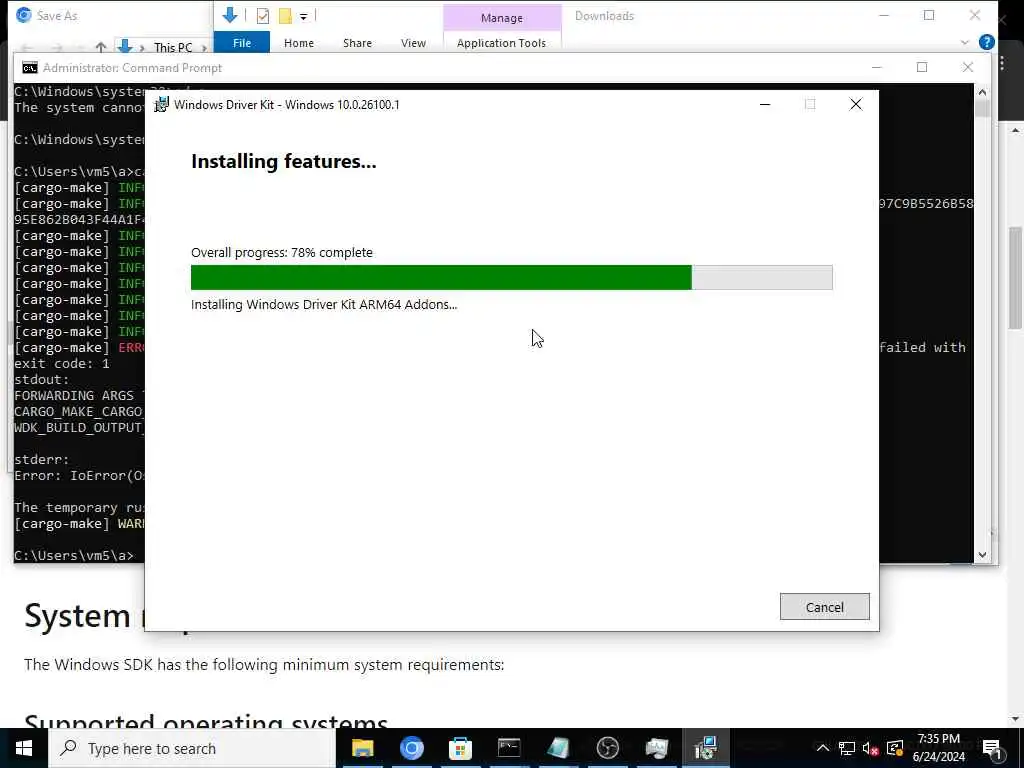Switch to Command Prompt on the taskbar

(x=509, y=748)
